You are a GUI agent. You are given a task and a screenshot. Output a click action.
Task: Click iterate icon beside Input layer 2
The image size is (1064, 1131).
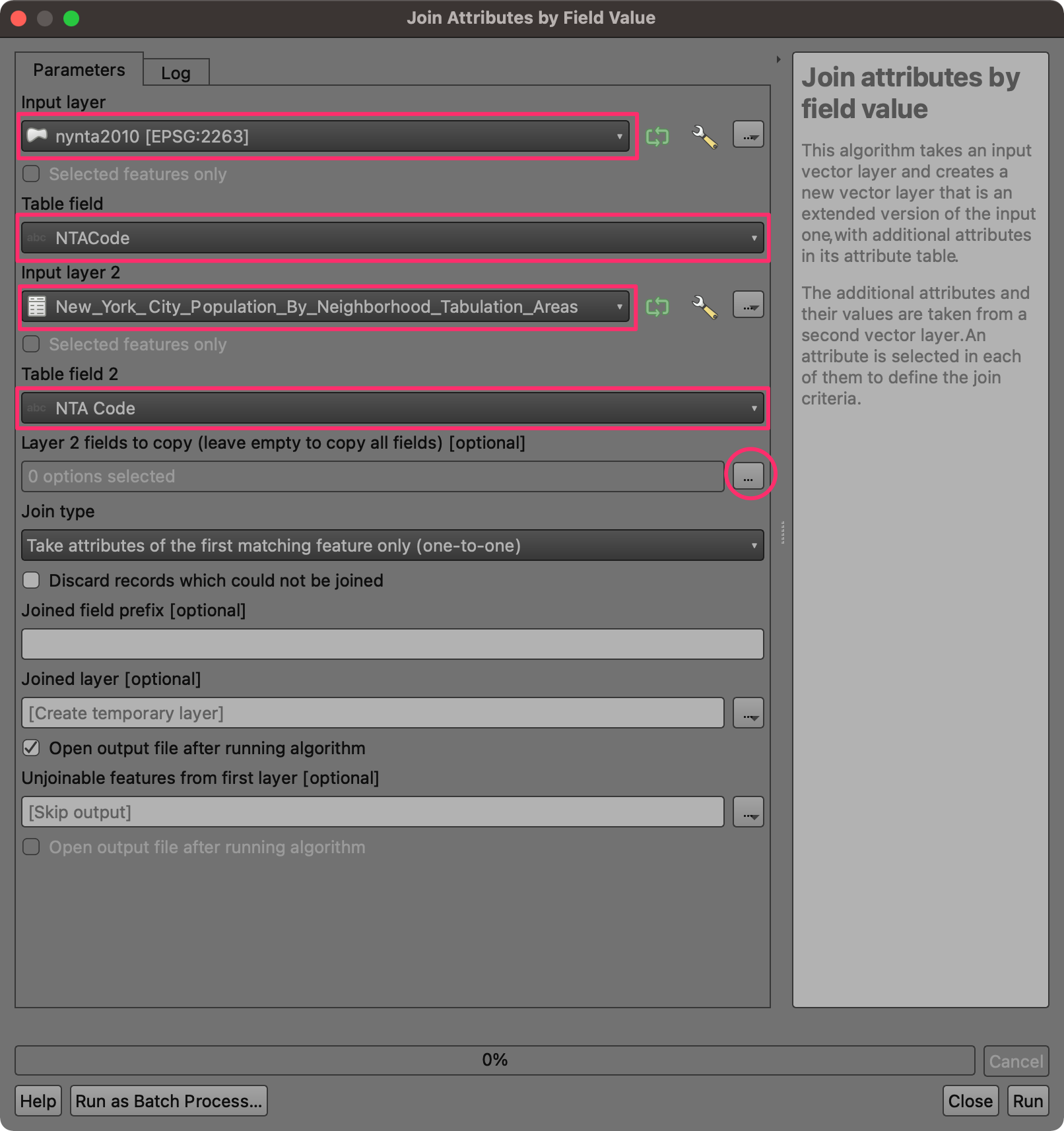657,307
